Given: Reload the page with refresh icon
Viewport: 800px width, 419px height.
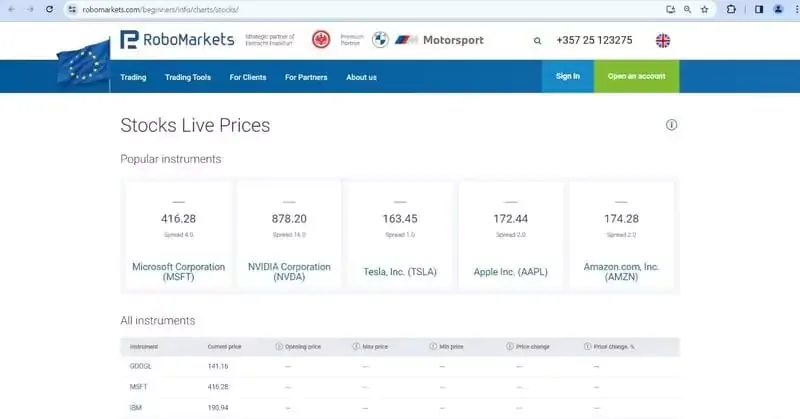Looking at the screenshot, I should coord(49,9).
